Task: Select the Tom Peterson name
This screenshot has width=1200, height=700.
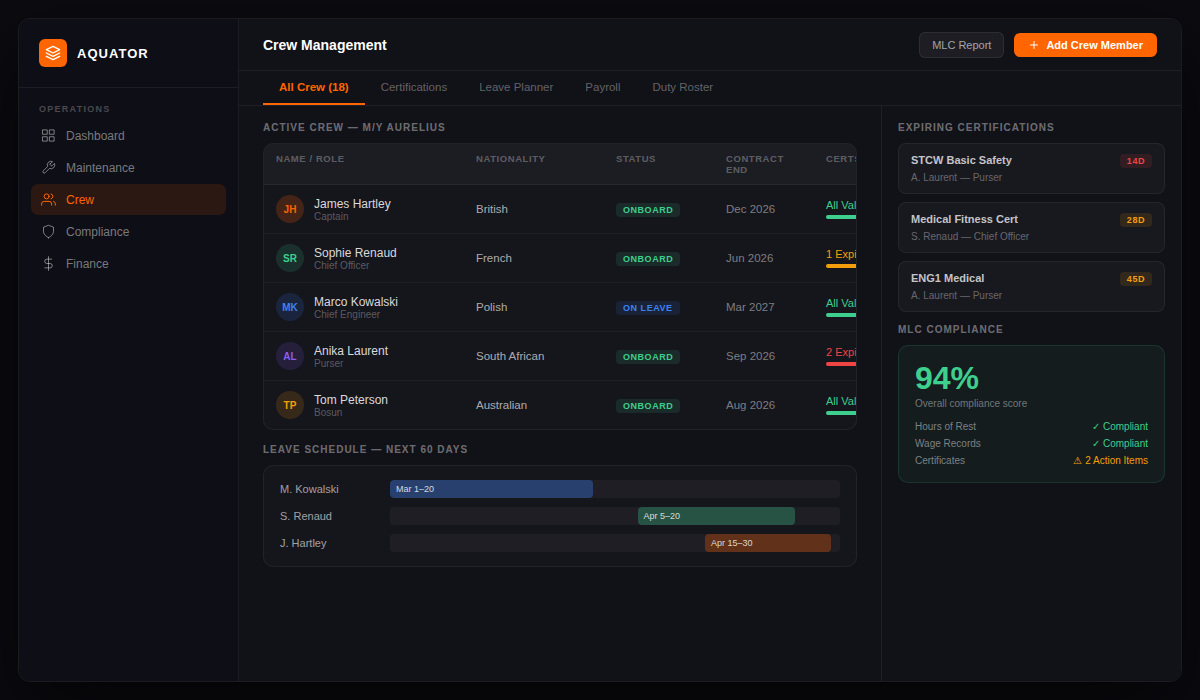Action: point(351,400)
